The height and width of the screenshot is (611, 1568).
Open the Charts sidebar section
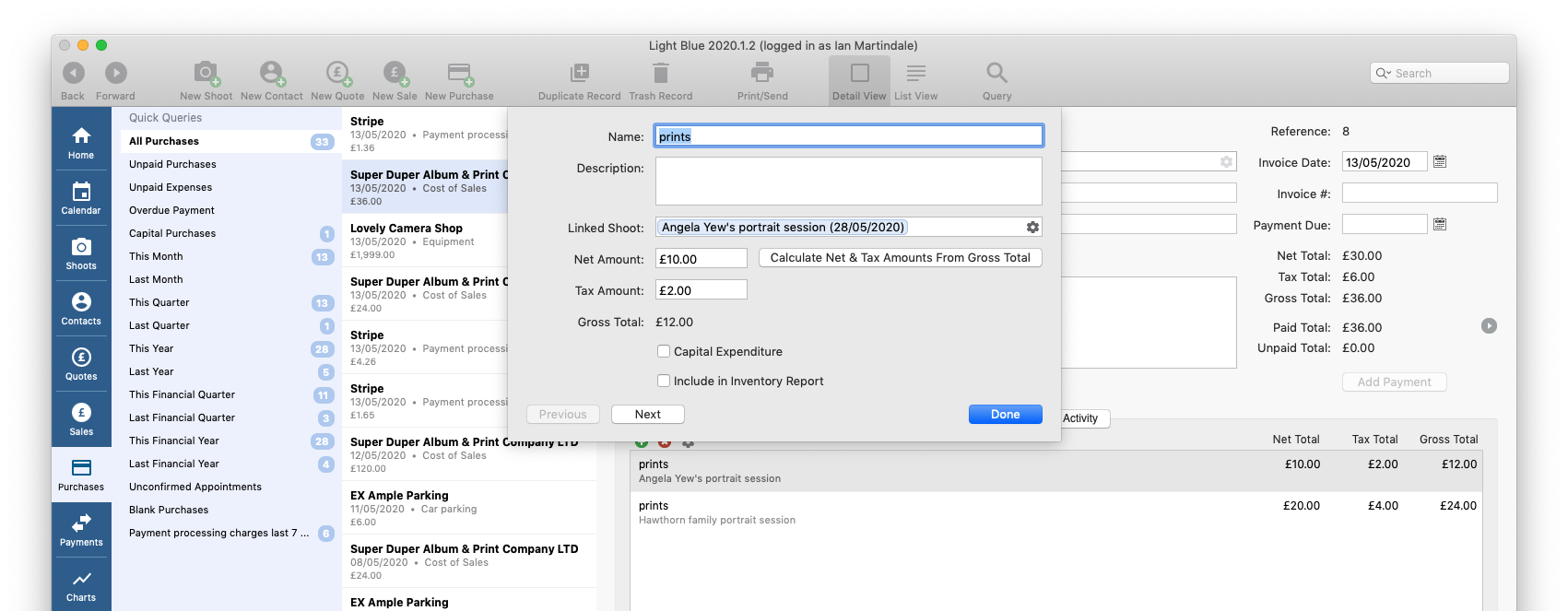pyautogui.click(x=81, y=584)
